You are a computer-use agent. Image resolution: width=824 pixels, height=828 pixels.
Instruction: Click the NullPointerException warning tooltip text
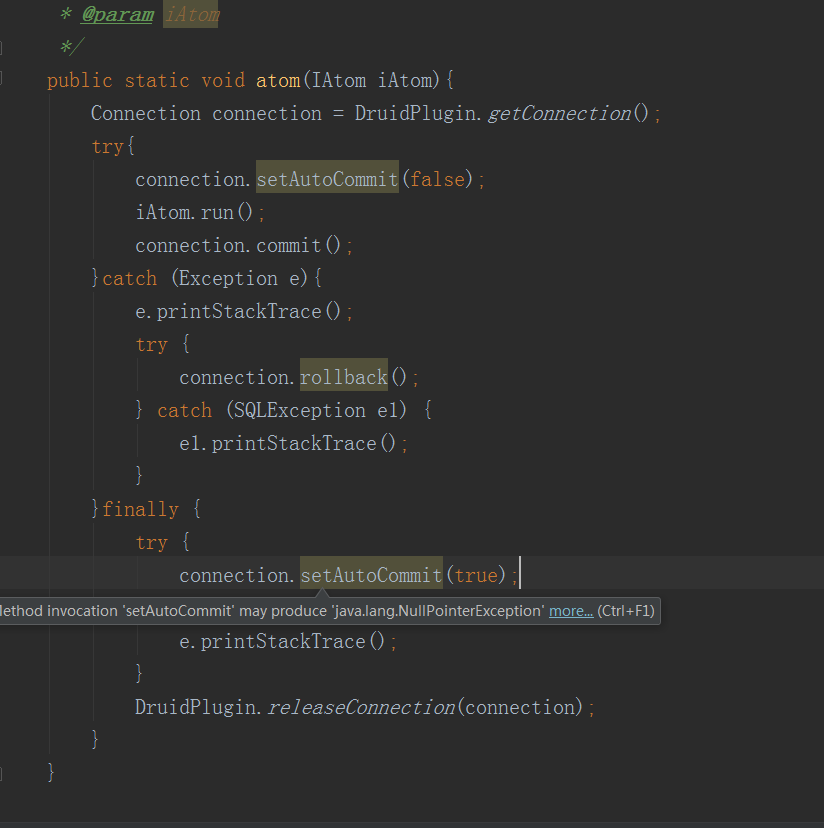coord(272,611)
